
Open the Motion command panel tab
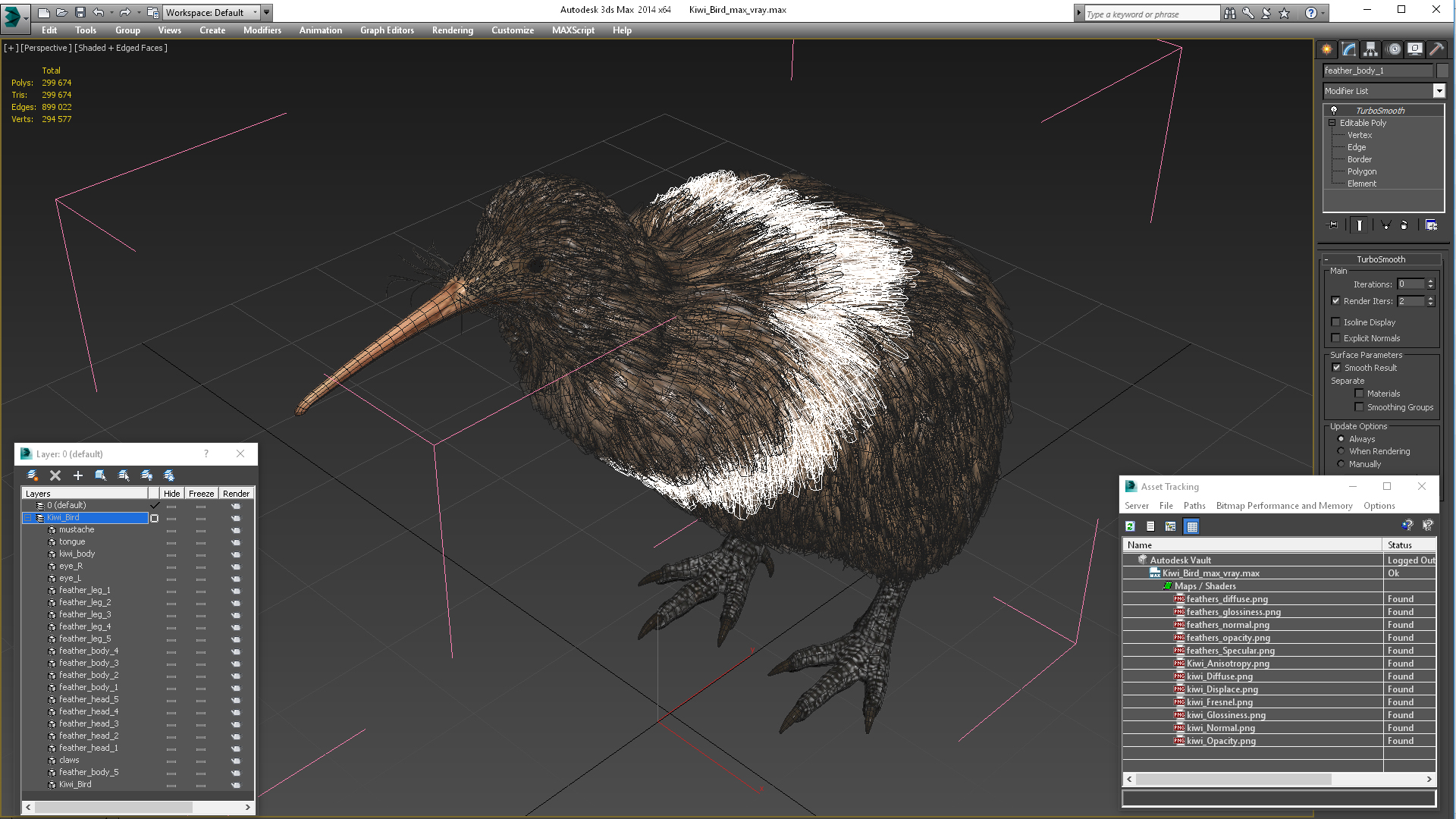pyautogui.click(x=1393, y=49)
